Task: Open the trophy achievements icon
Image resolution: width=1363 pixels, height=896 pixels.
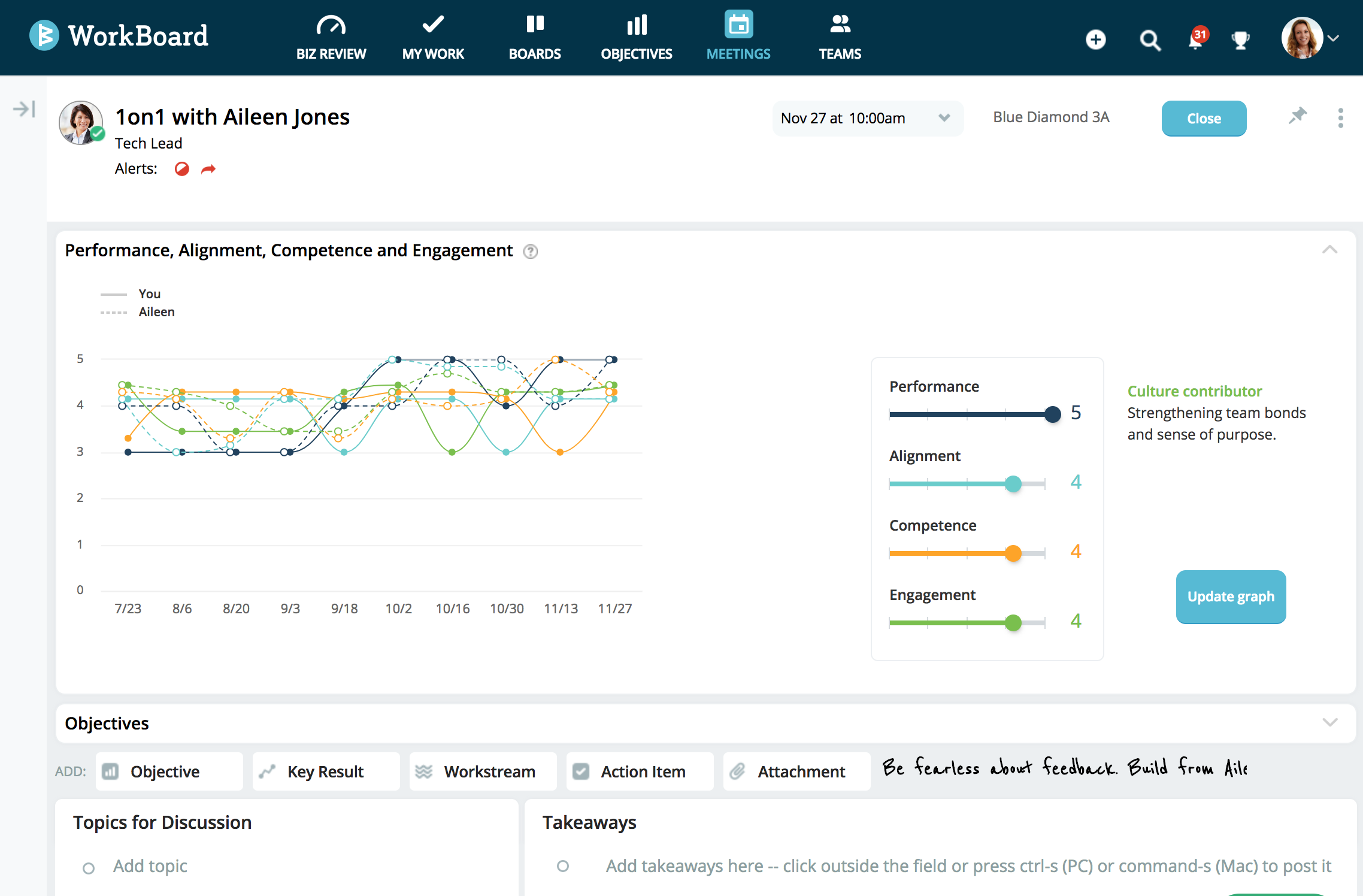Action: tap(1240, 40)
